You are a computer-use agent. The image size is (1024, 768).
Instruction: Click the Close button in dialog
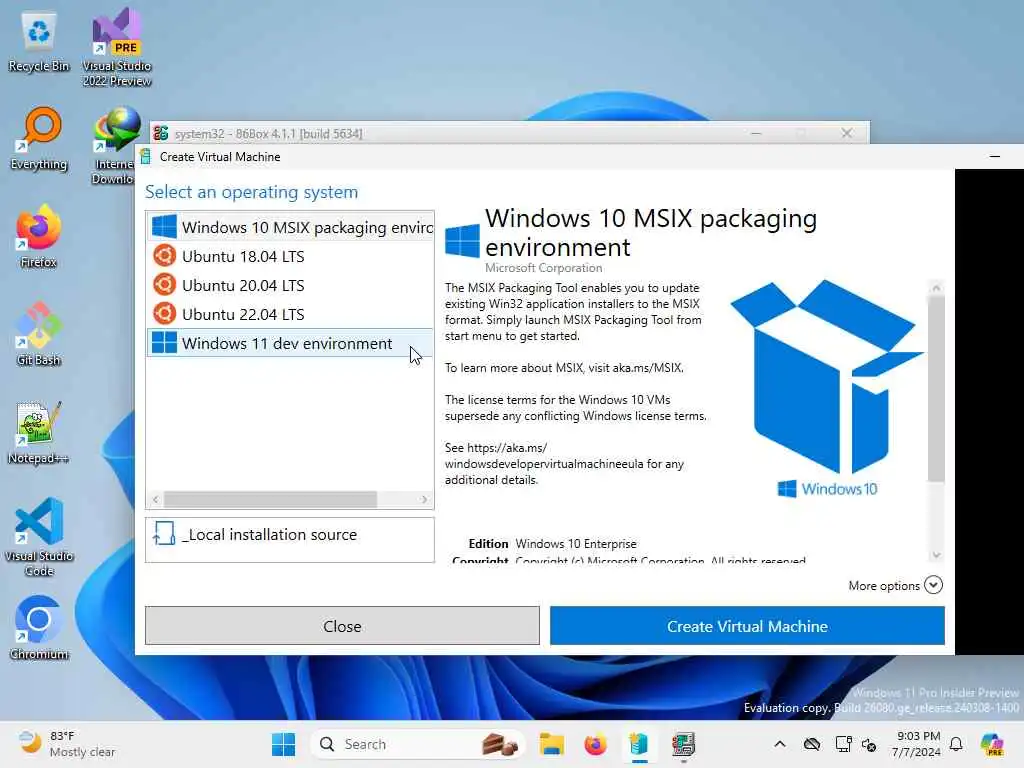342,626
